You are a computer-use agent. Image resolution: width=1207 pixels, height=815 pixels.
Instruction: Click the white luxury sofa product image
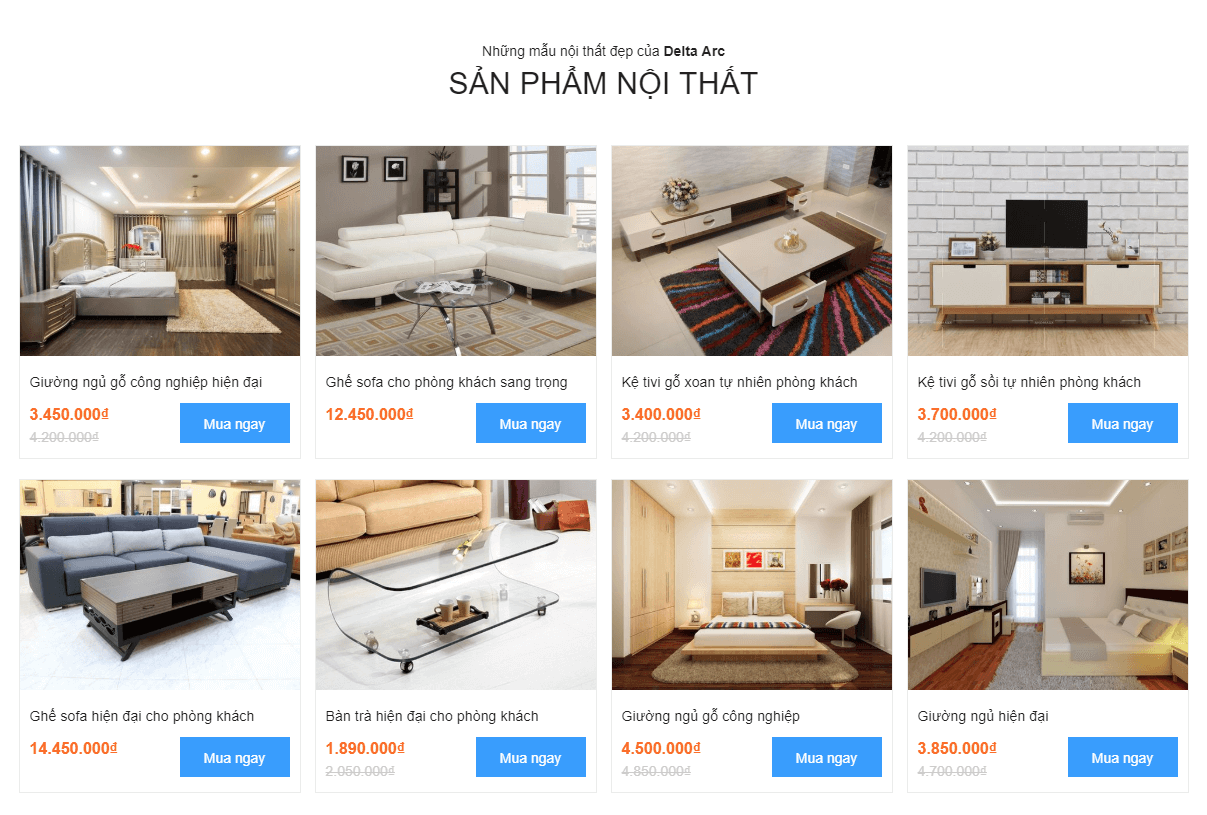[x=456, y=251]
